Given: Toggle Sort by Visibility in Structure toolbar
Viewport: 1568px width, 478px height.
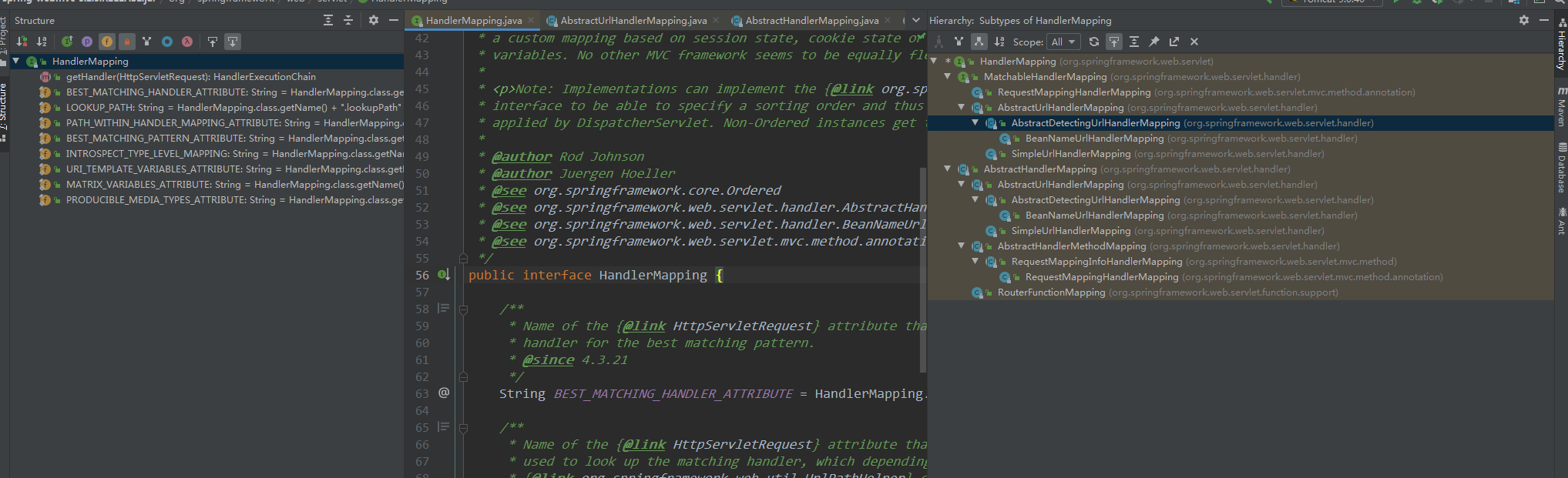Looking at the screenshot, I should (x=22, y=42).
